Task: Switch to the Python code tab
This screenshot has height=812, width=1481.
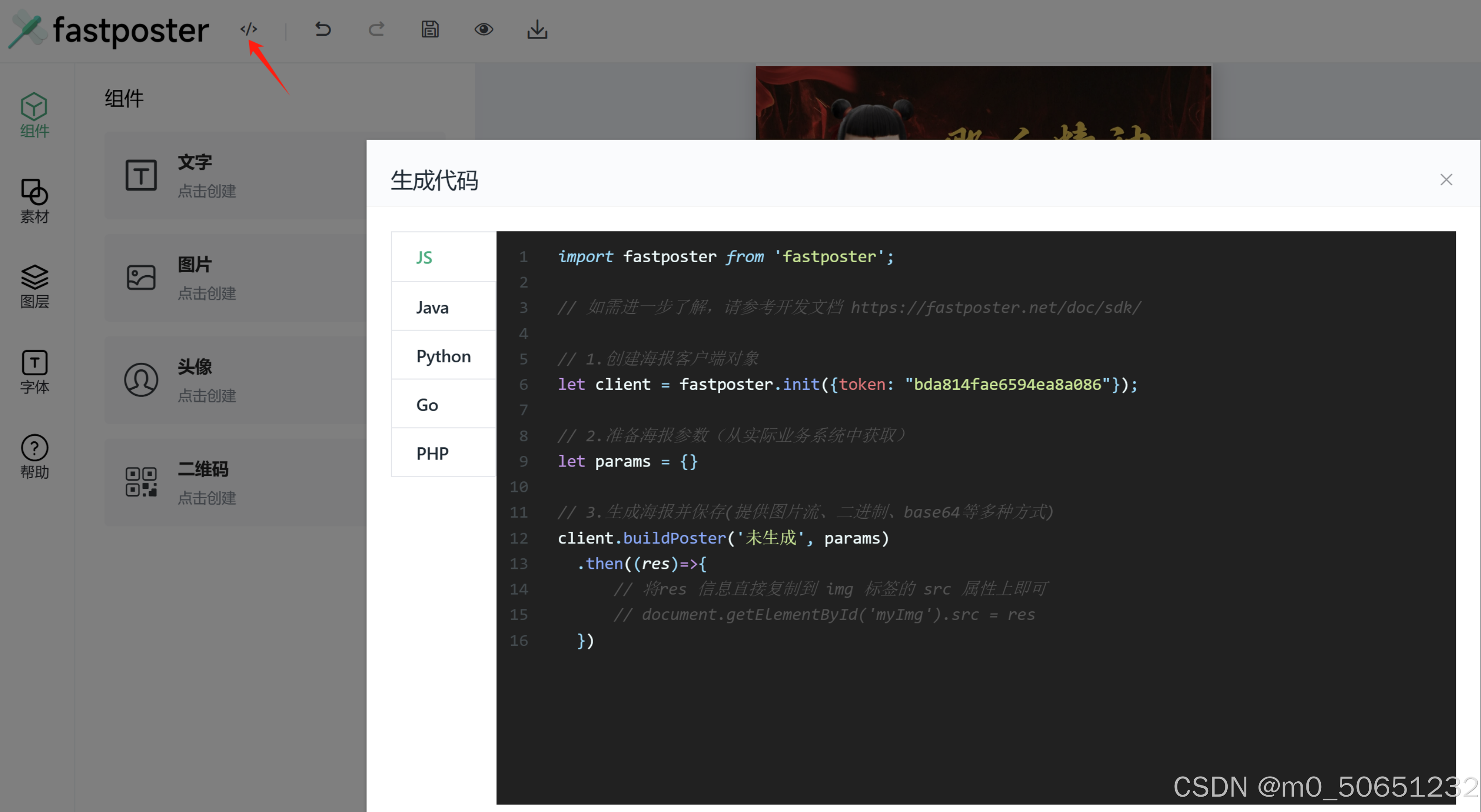Action: pyautogui.click(x=443, y=355)
